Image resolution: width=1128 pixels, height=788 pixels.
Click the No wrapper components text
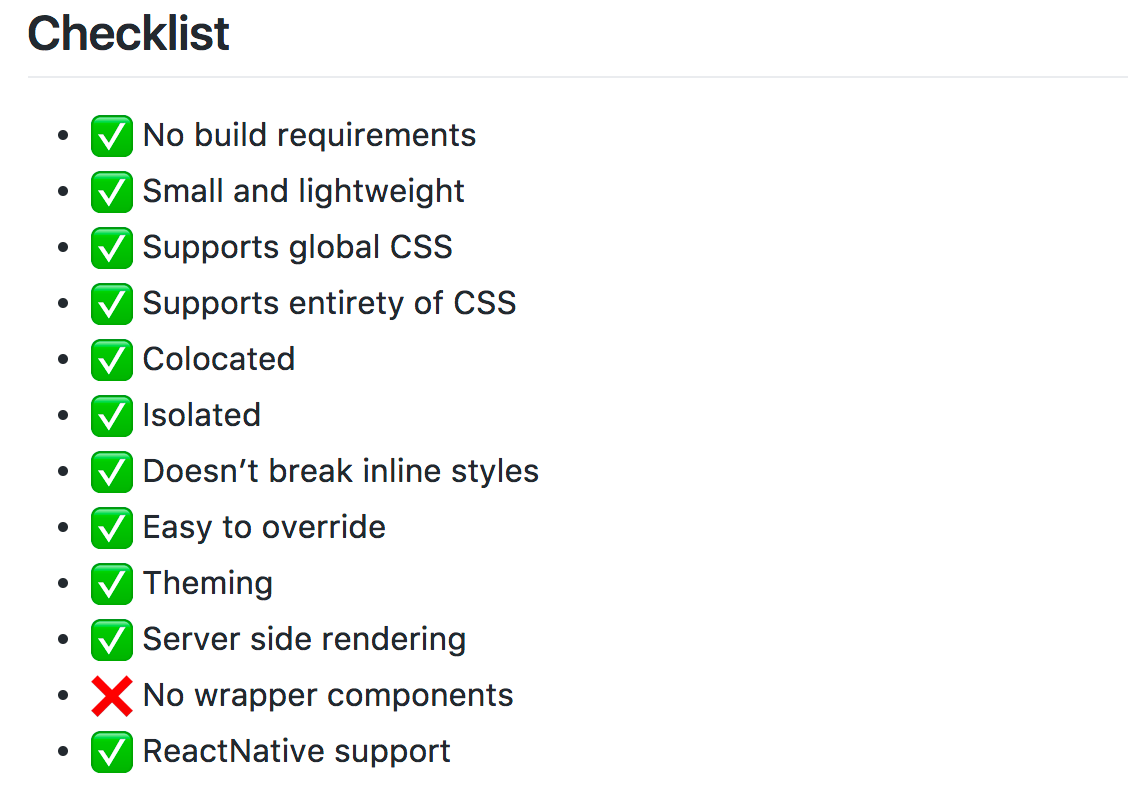coord(328,696)
